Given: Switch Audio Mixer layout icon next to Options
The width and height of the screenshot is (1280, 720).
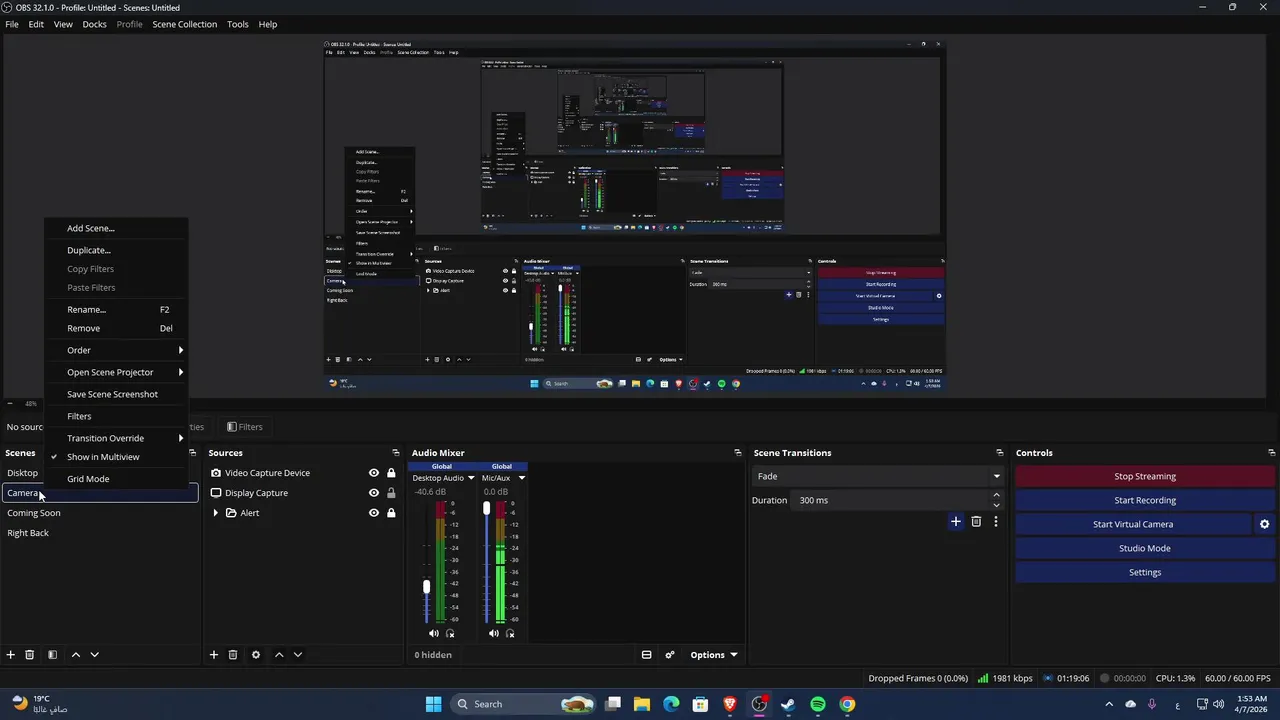Looking at the screenshot, I should pos(646,655).
